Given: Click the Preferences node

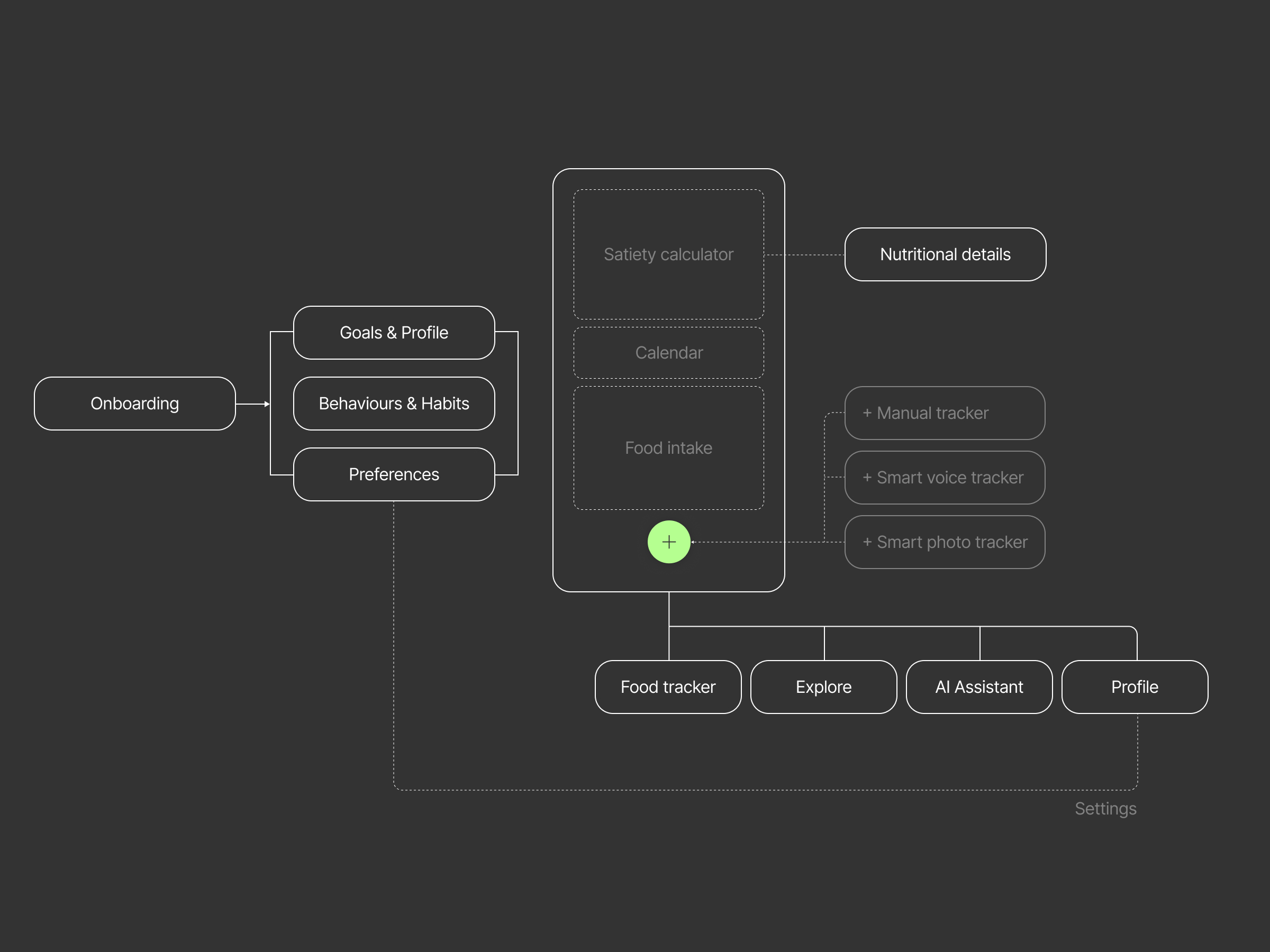Looking at the screenshot, I should (x=394, y=474).
